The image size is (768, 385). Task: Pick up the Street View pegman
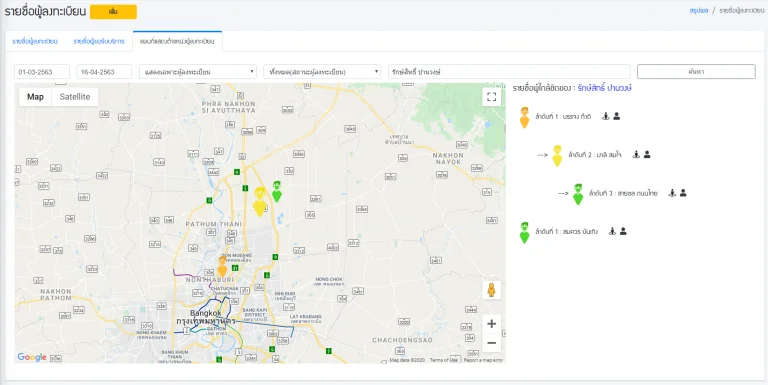(491, 290)
